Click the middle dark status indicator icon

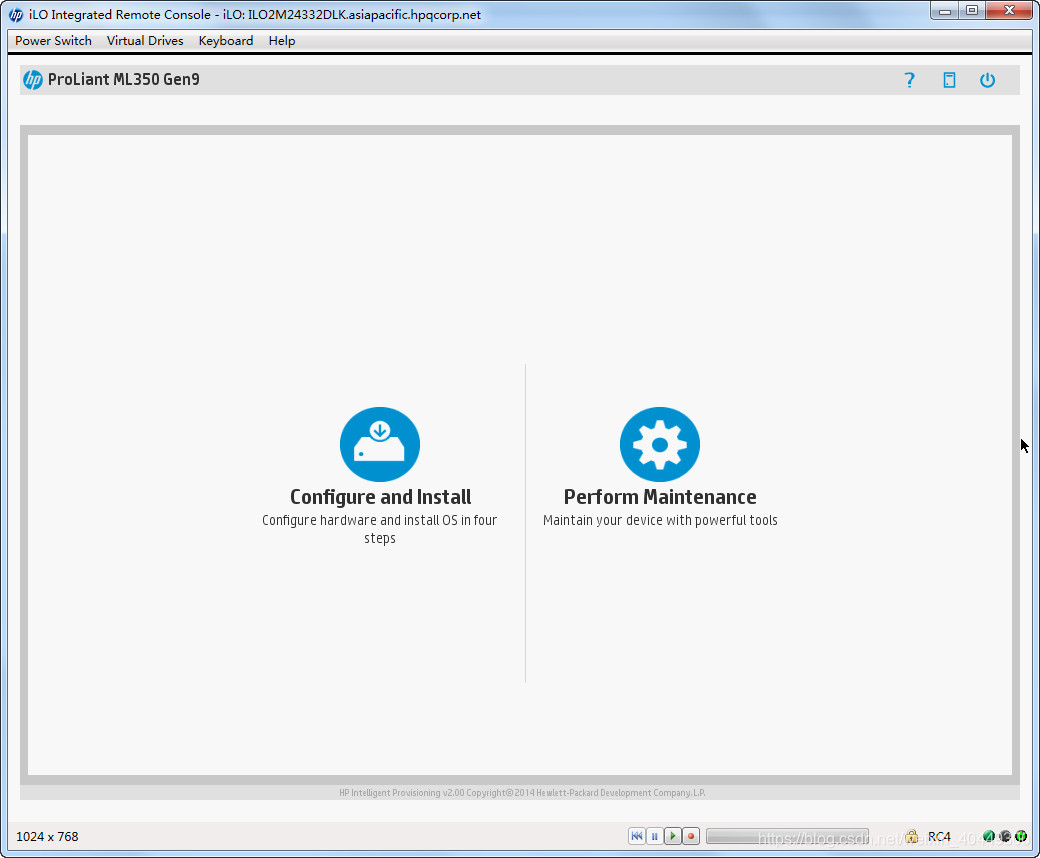(1005, 837)
